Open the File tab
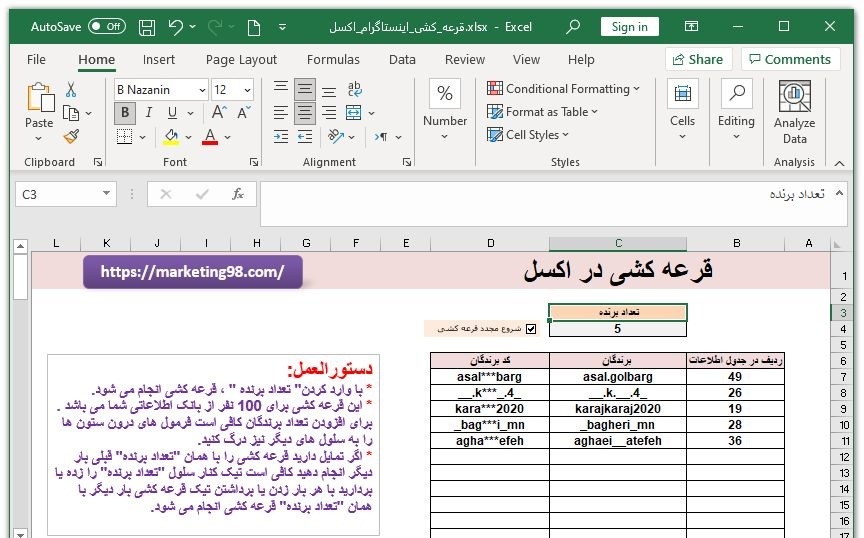 [36, 60]
